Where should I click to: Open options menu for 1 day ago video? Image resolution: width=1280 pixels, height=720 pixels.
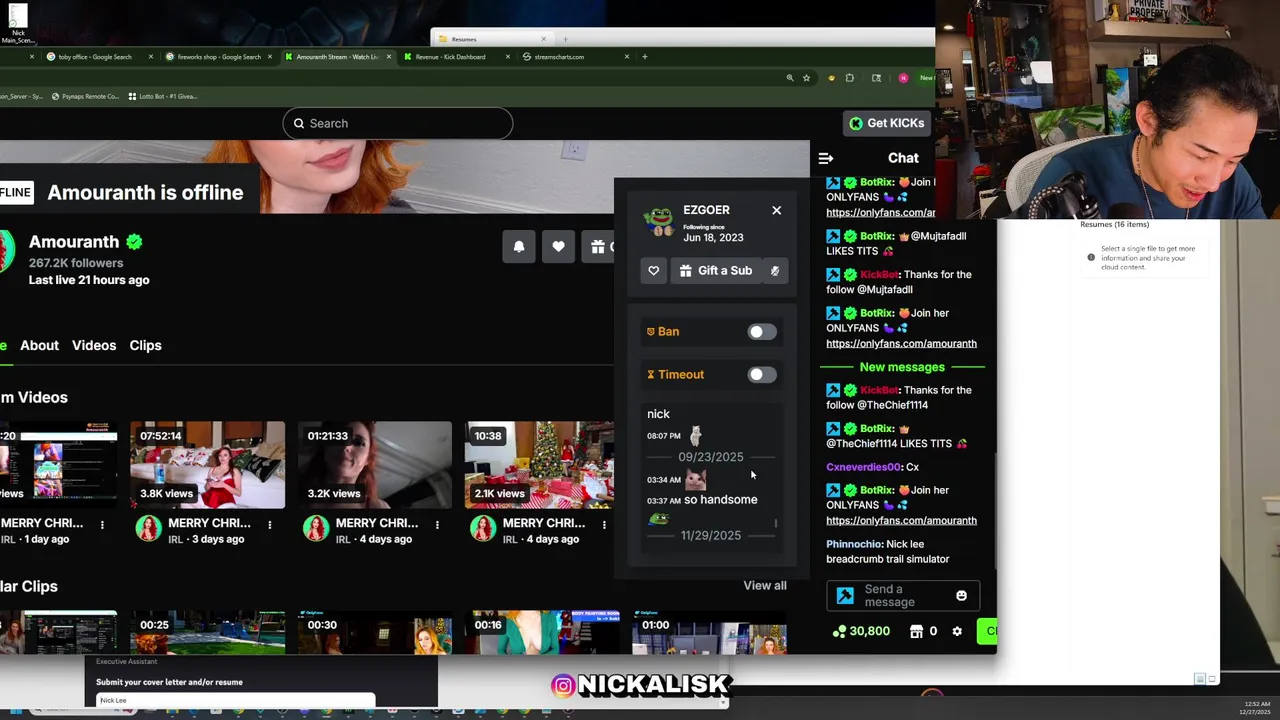point(102,524)
